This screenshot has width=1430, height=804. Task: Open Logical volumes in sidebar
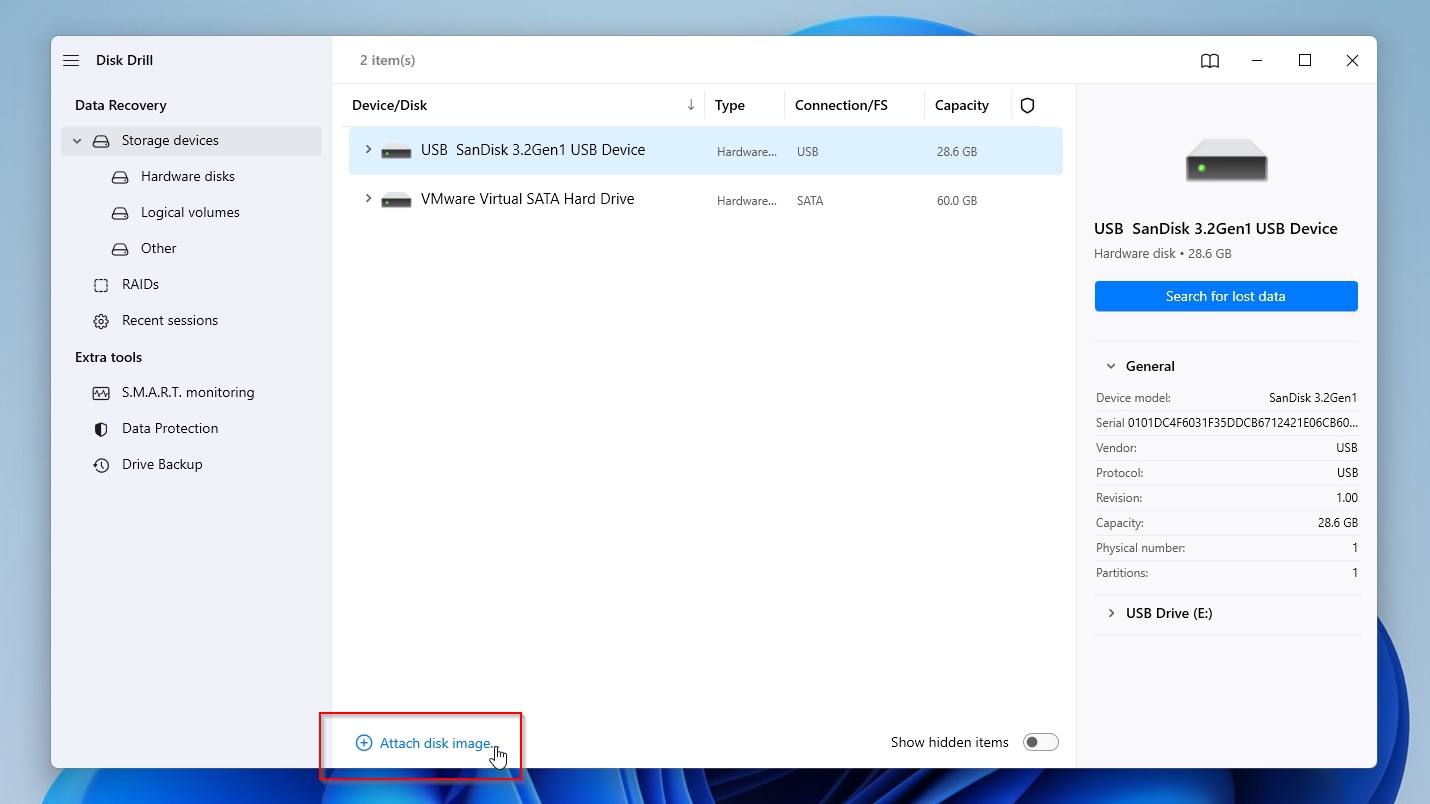[x=190, y=212]
